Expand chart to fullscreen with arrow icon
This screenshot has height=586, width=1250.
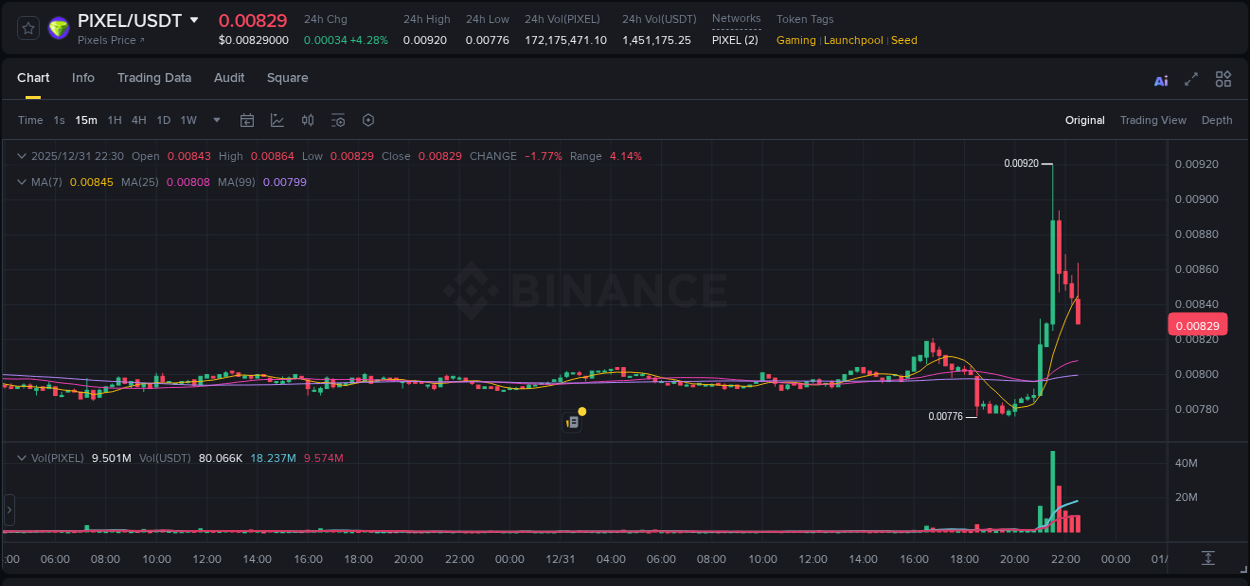click(1190, 78)
